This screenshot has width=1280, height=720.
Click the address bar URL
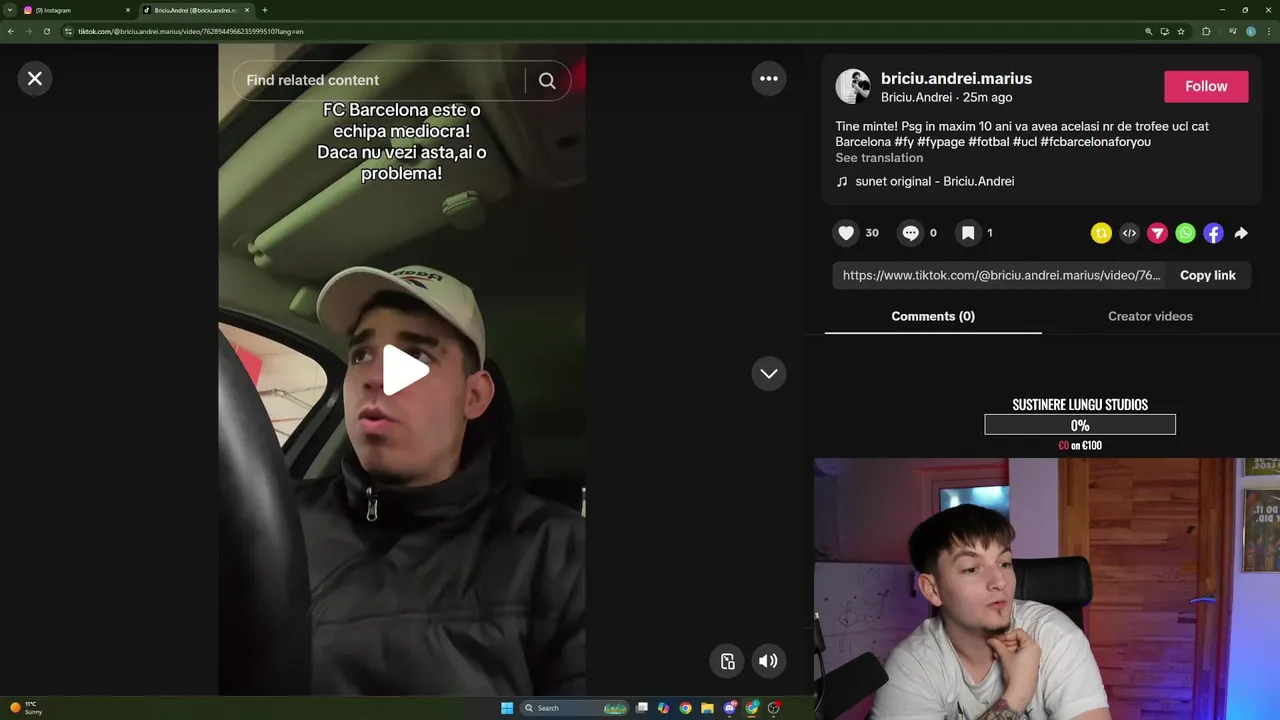pyautogui.click(x=190, y=31)
